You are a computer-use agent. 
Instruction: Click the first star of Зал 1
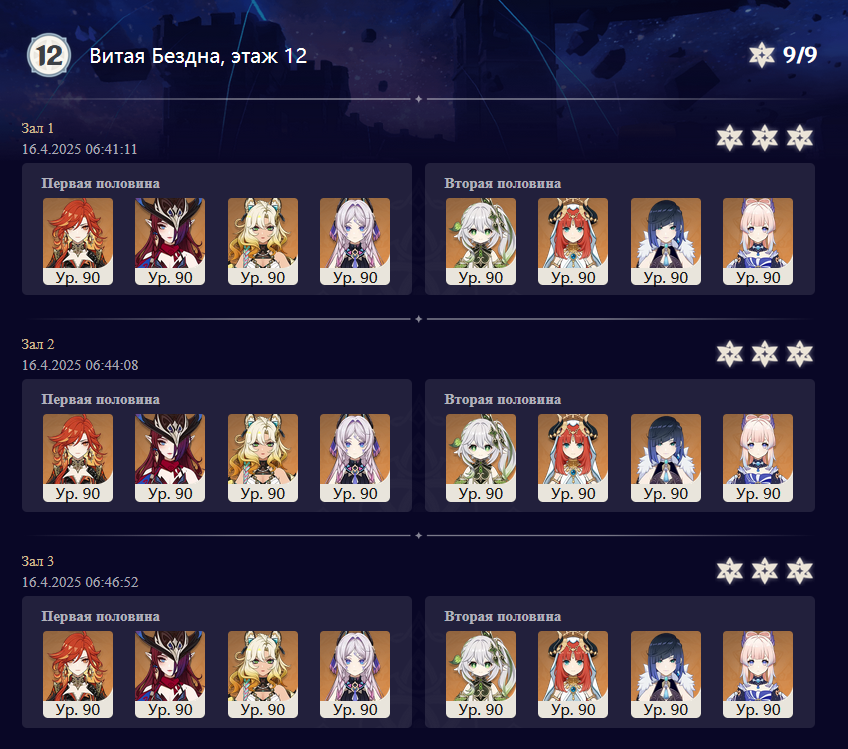tap(730, 138)
